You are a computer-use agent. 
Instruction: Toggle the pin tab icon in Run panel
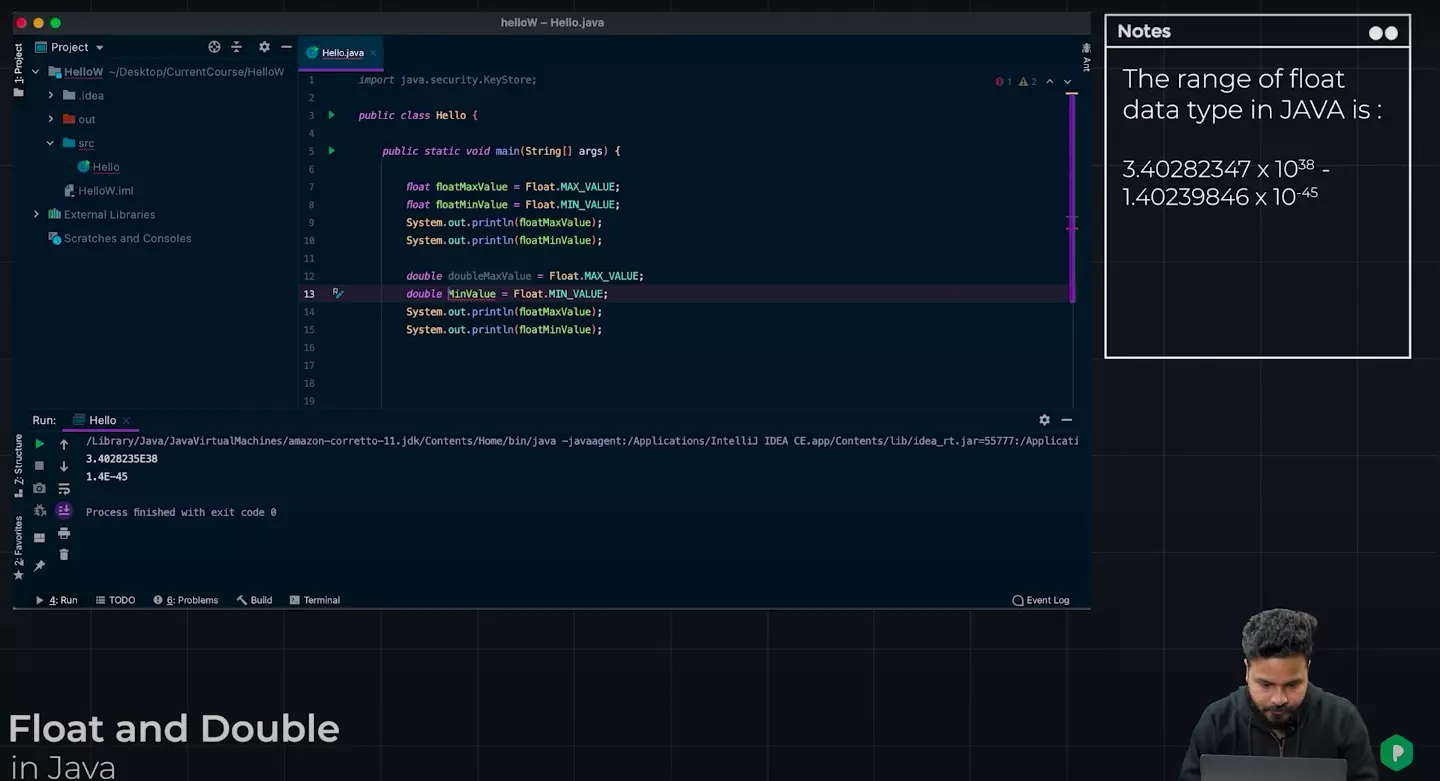[39, 566]
